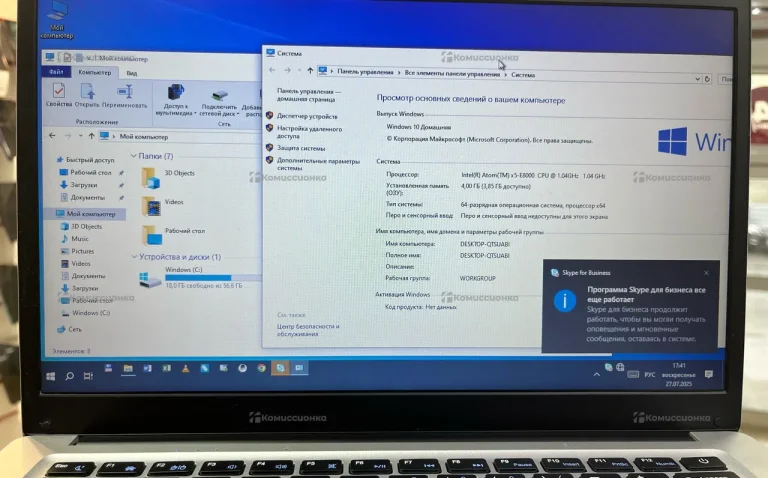This screenshot has height=478, width=768.
Task: Open taskbar Search
Action: pyautogui.click(x=70, y=376)
